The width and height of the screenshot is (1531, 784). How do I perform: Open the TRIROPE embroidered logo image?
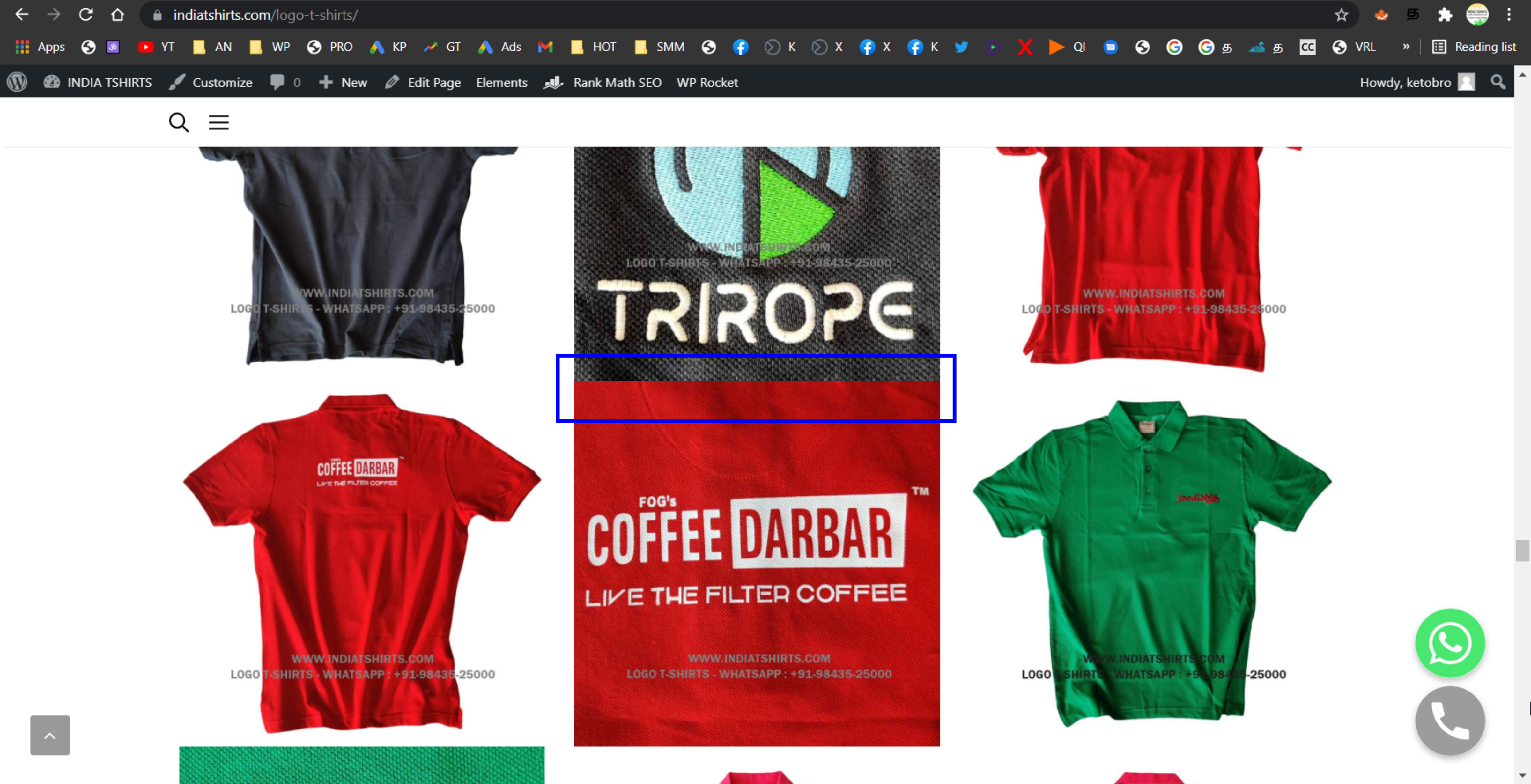point(757,264)
